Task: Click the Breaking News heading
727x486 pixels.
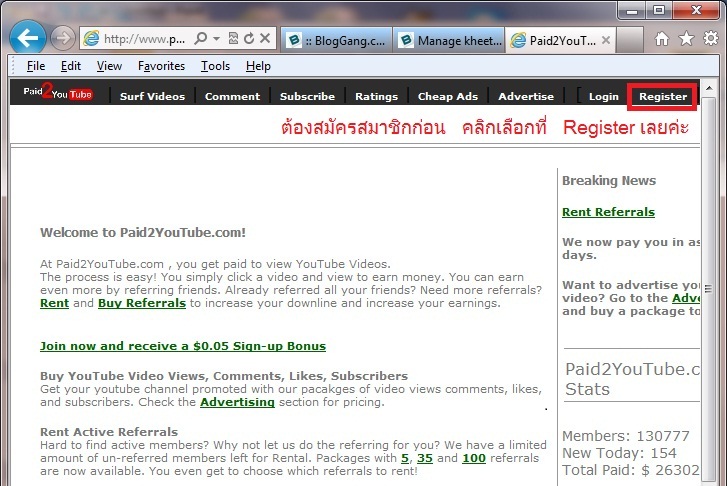Action: tap(609, 180)
